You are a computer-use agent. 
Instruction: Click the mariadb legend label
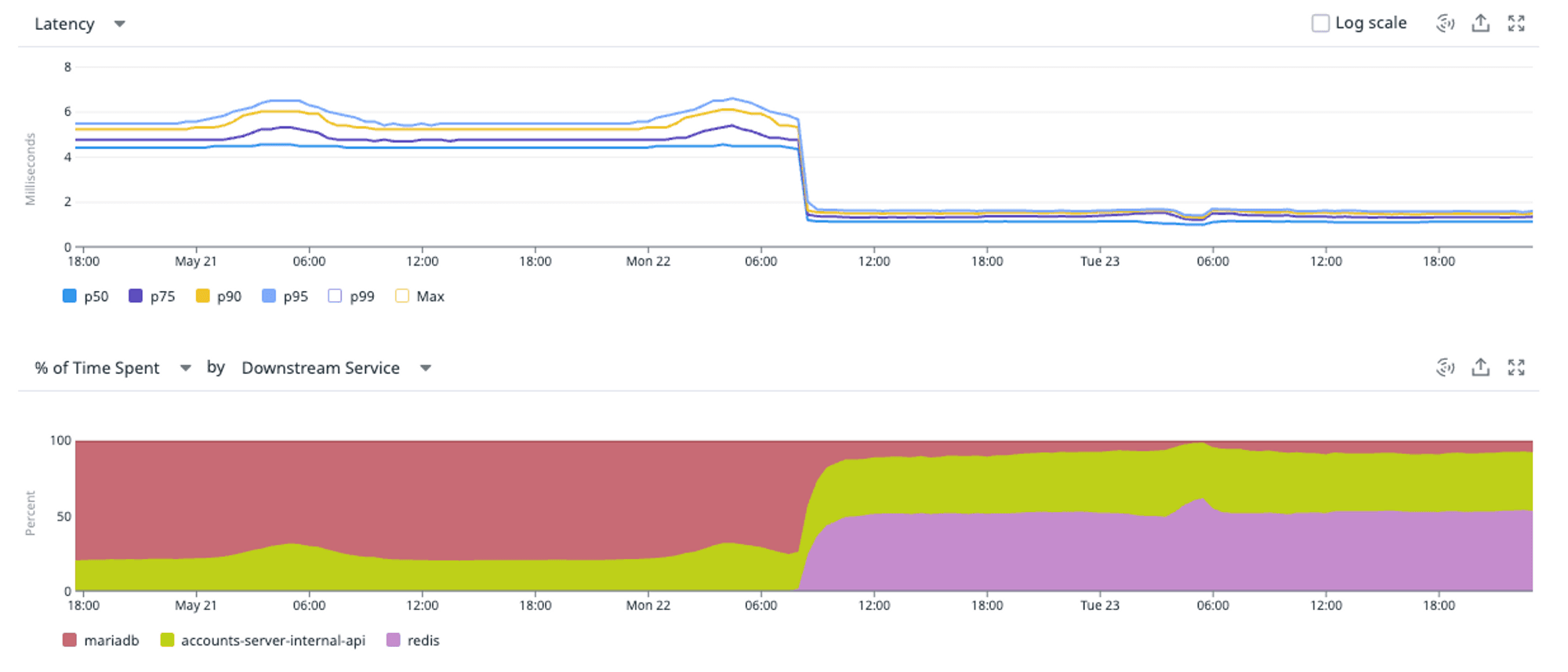pyautogui.click(x=111, y=641)
